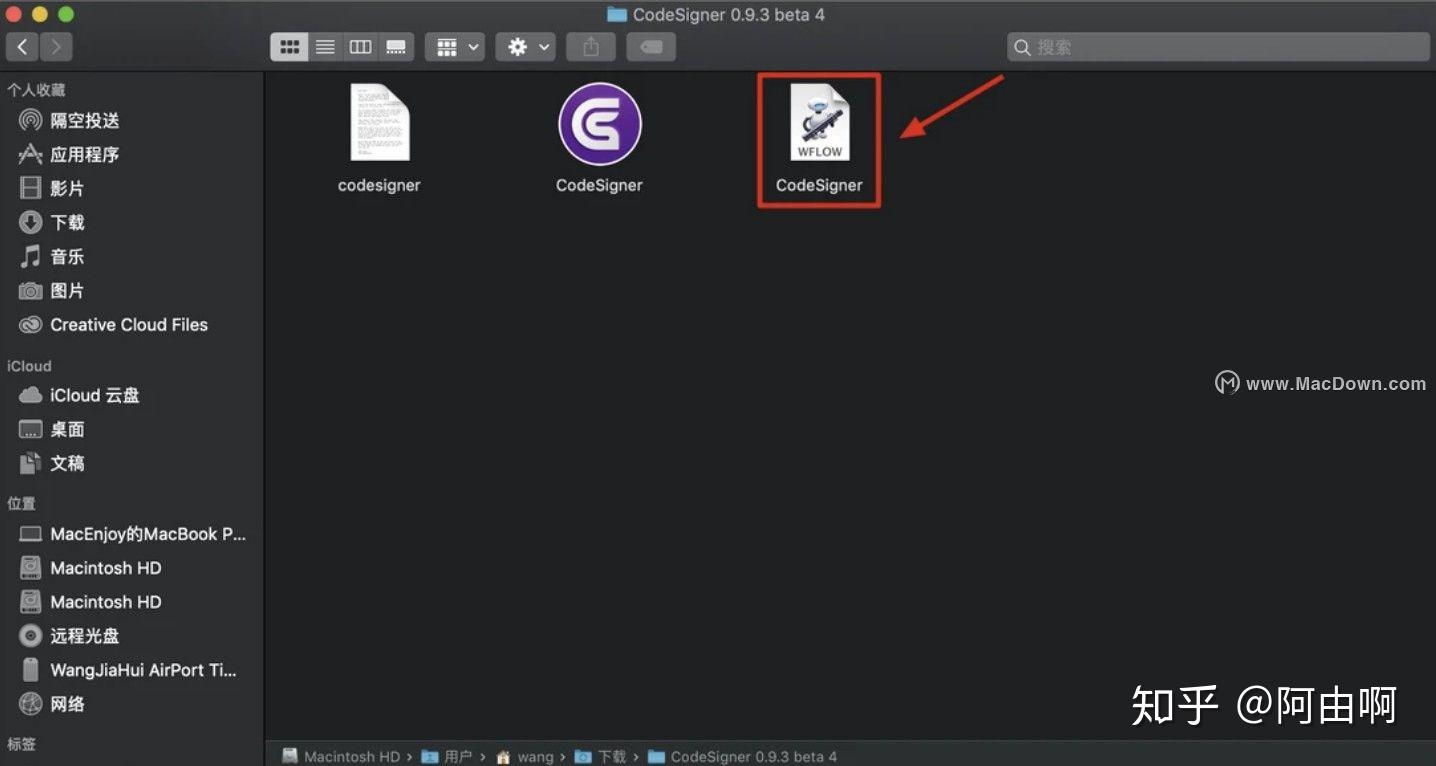
Task: Click the back navigation arrow
Action: (x=22, y=46)
